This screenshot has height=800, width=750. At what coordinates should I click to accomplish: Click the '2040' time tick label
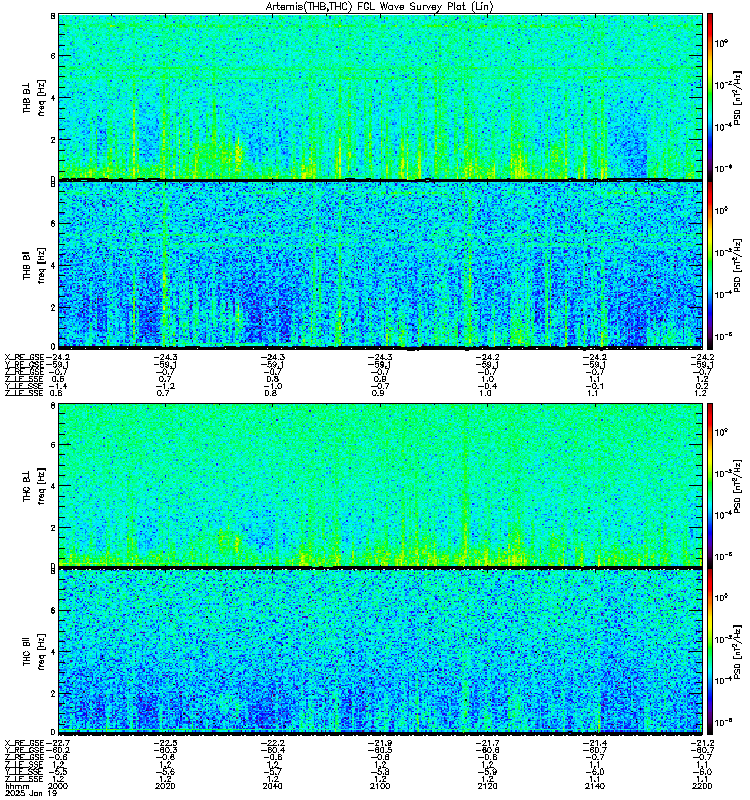click(x=272, y=786)
